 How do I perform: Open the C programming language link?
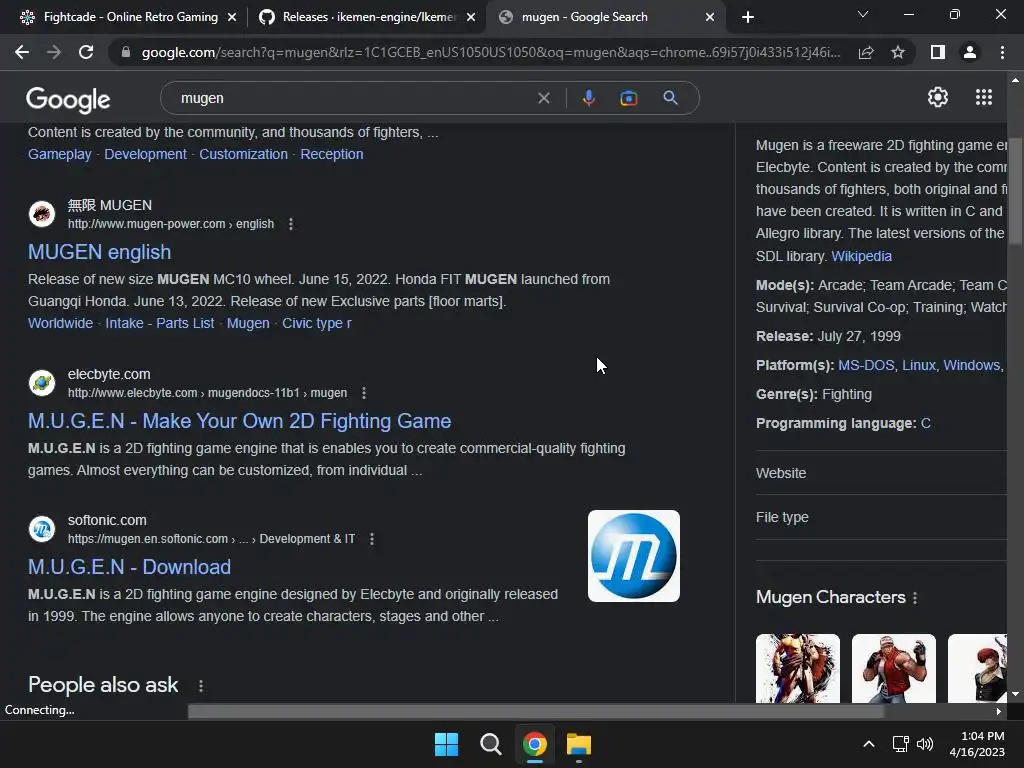(x=925, y=424)
